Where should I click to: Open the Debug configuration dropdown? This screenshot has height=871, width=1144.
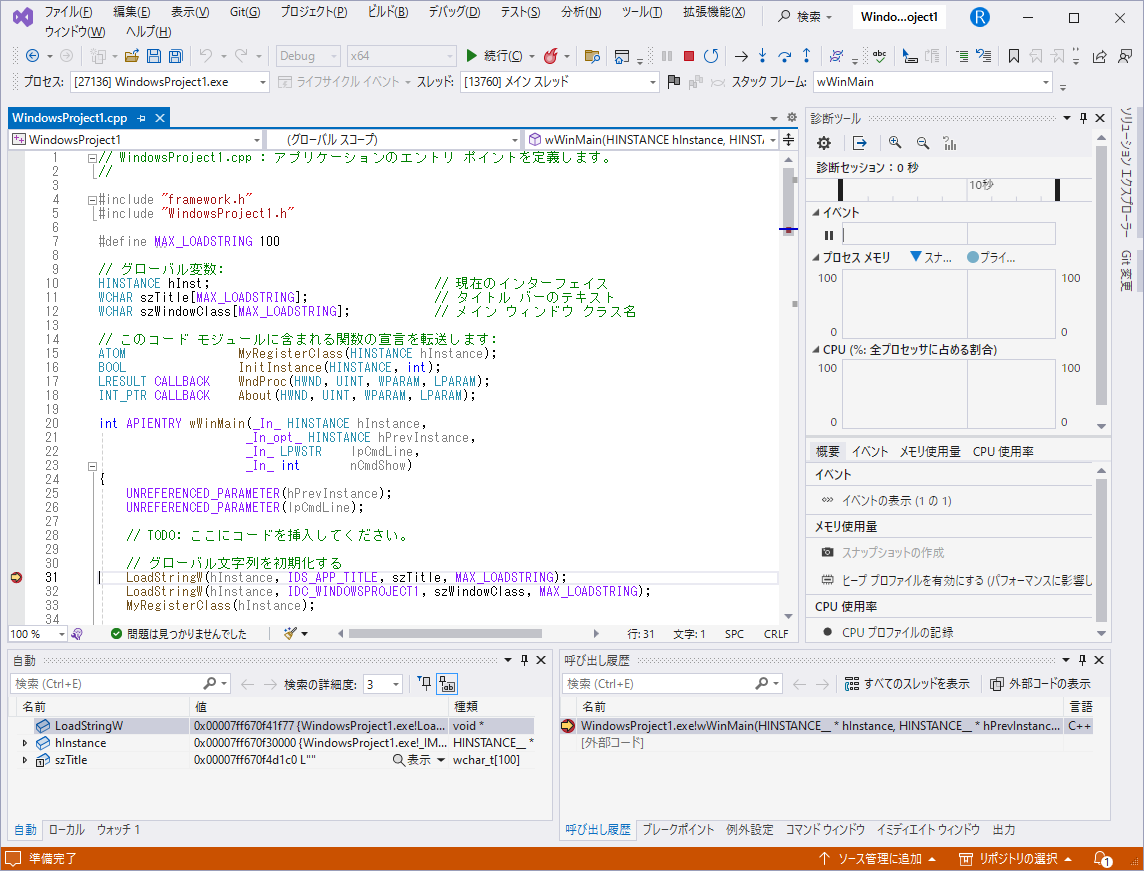309,55
